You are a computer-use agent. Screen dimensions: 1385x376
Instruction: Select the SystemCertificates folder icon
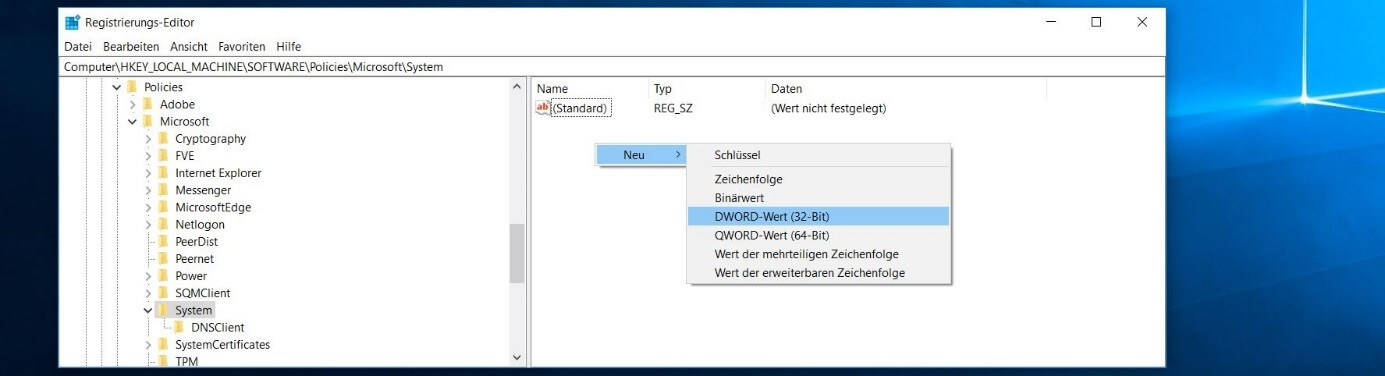163,345
